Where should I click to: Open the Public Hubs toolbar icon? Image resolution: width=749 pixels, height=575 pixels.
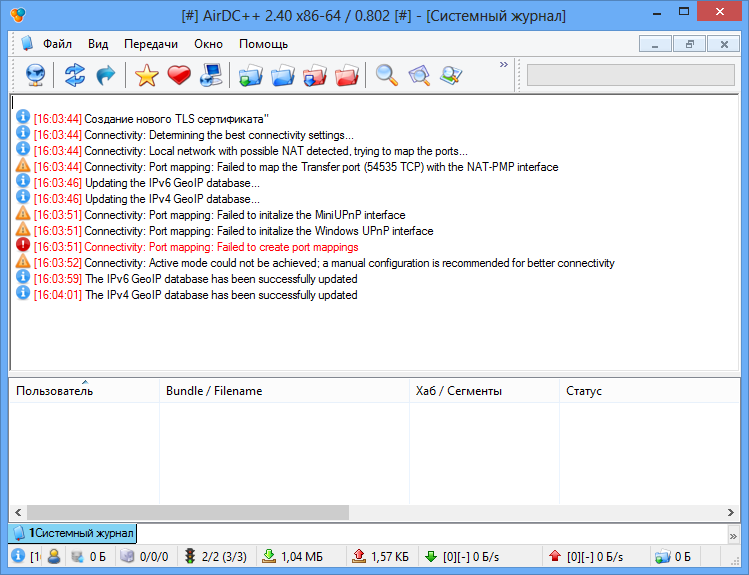(36, 75)
